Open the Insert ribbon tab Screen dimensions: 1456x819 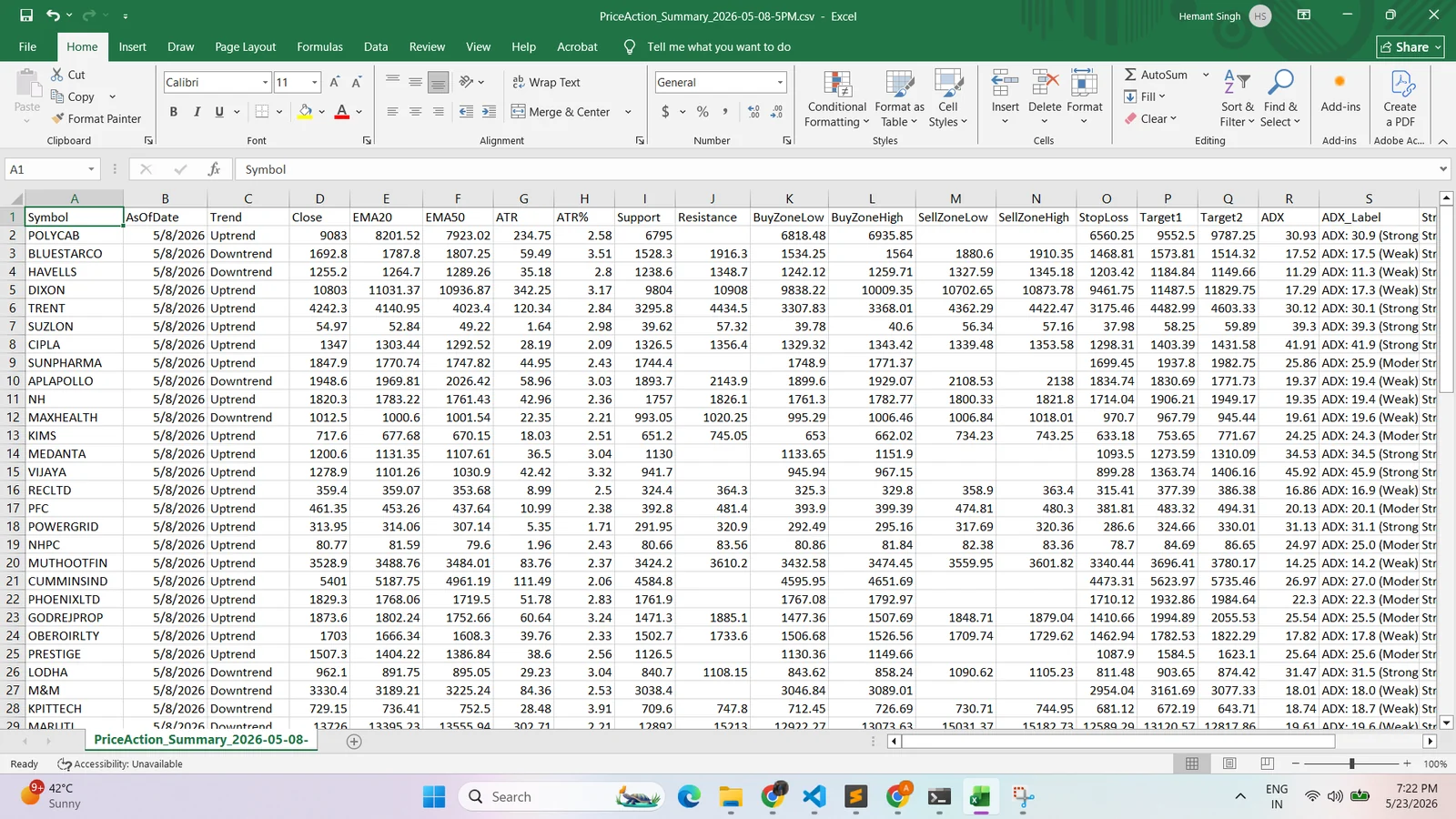[132, 46]
